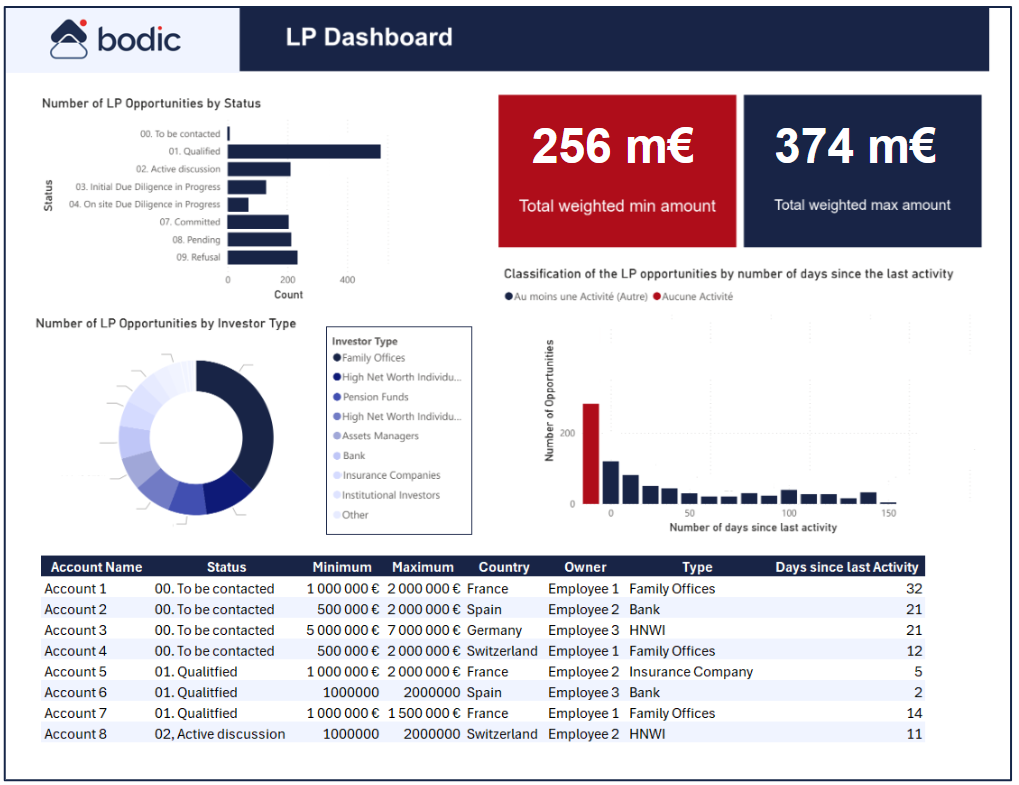Select the Bank legend entry
1019x785 pixels.
tap(349, 456)
